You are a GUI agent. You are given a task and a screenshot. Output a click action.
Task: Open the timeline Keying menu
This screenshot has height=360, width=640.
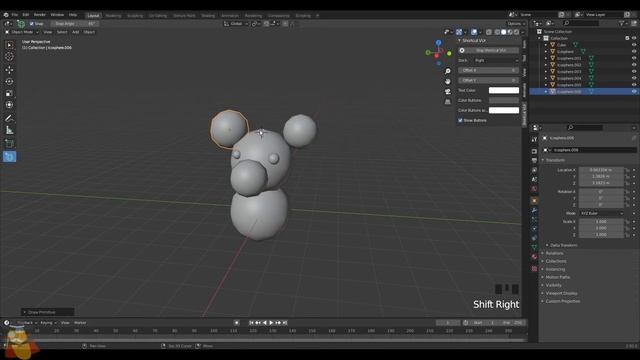point(48,323)
